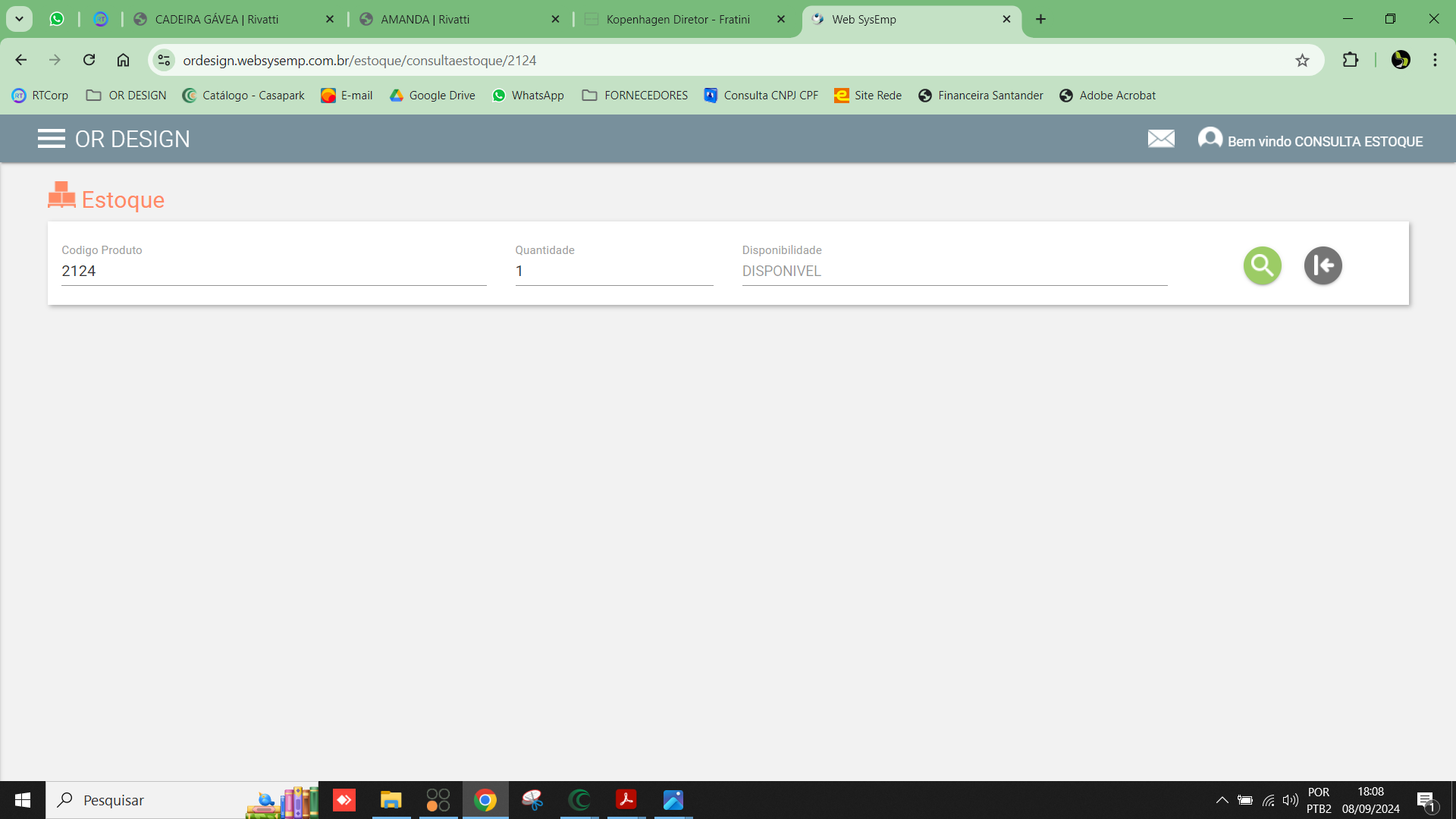Click the Quantidade input field
Image resolution: width=1456 pixels, height=819 pixels.
[x=613, y=271]
